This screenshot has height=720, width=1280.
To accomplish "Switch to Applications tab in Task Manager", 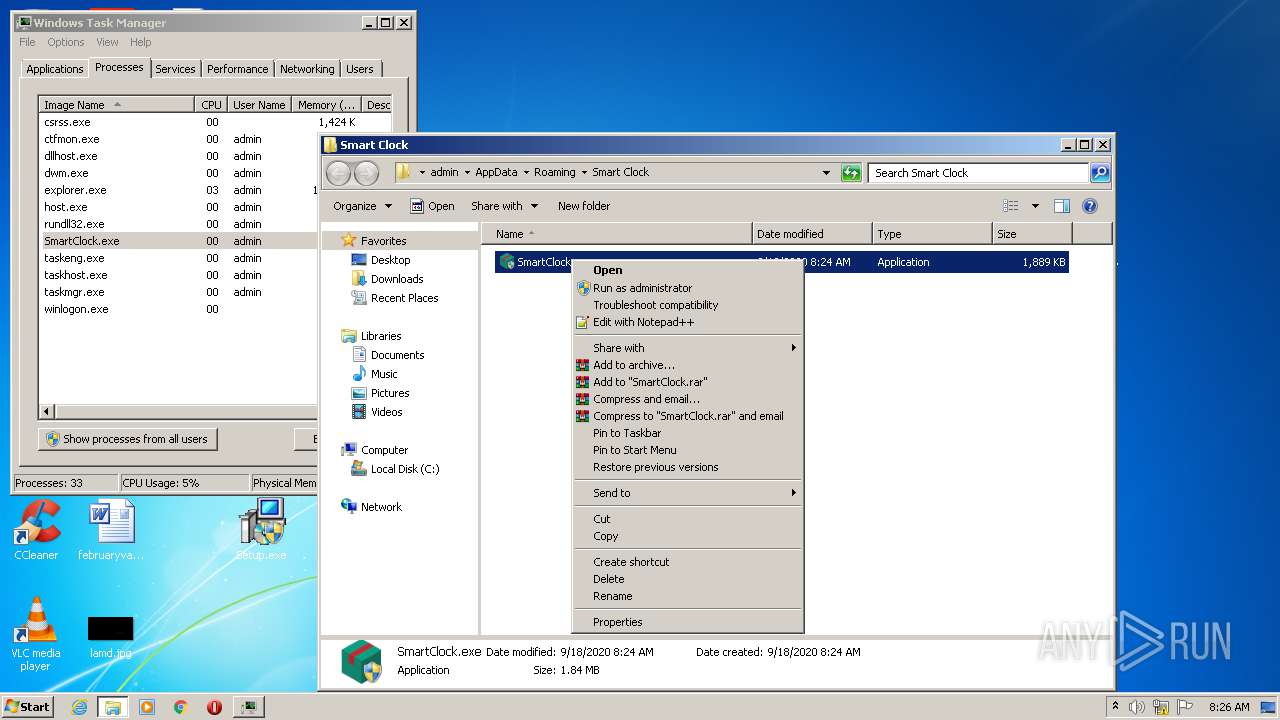I will [54, 69].
